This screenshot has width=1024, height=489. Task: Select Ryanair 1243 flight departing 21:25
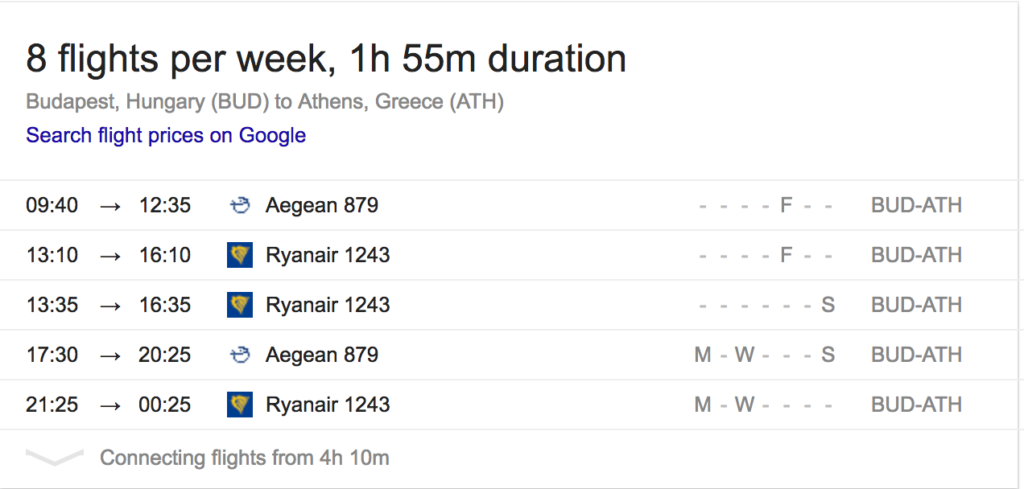(x=509, y=405)
